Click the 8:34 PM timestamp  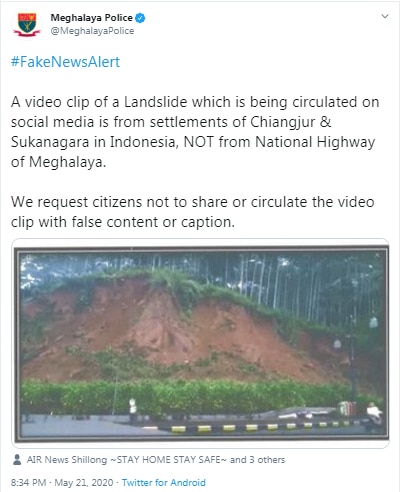point(28,482)
